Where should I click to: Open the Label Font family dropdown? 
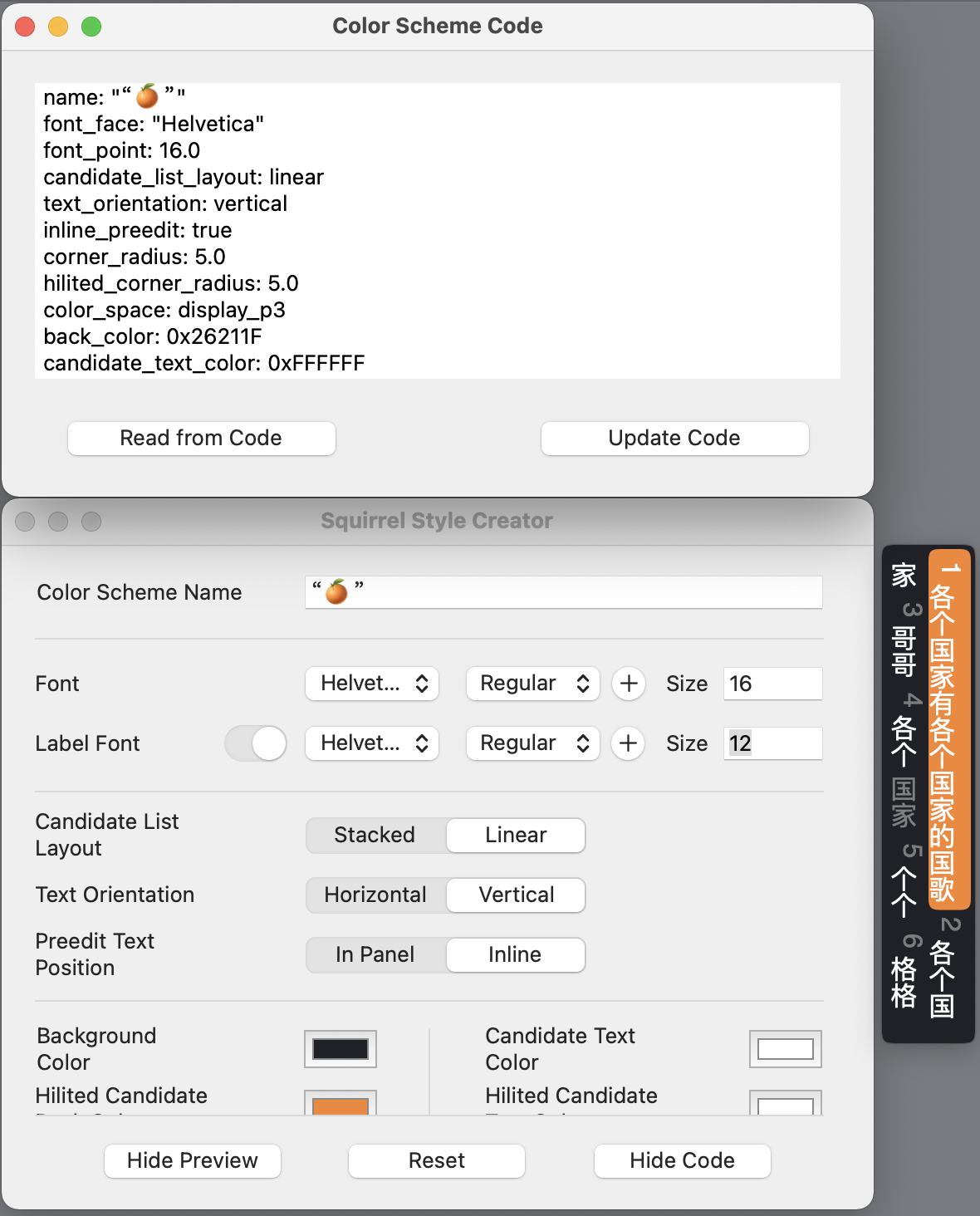[372, 743]
